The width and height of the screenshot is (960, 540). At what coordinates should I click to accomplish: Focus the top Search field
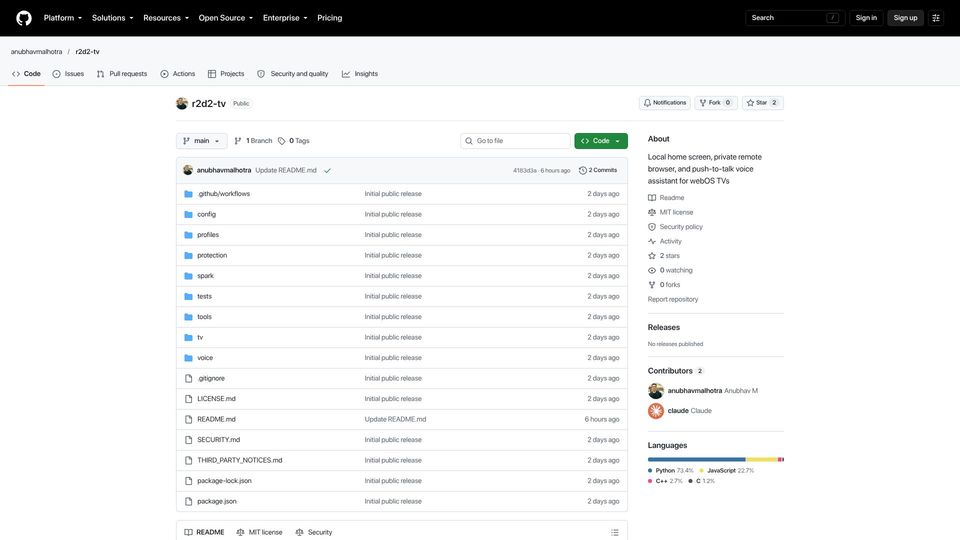pos(795,18)
